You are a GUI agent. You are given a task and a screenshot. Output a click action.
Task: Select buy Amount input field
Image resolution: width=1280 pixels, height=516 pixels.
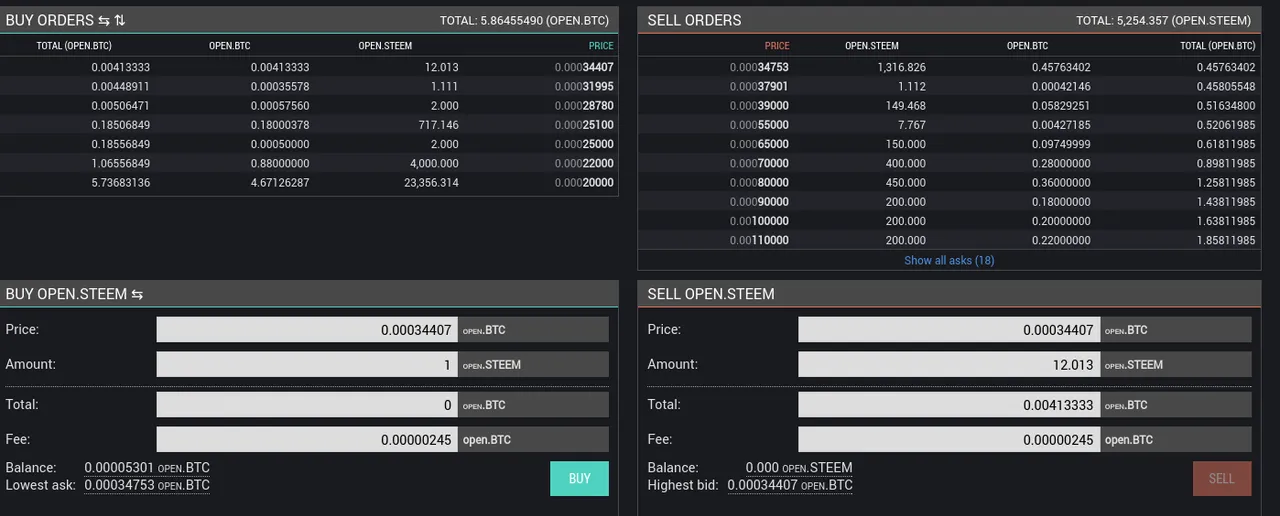pyautogui.click(x=307, y=365)
